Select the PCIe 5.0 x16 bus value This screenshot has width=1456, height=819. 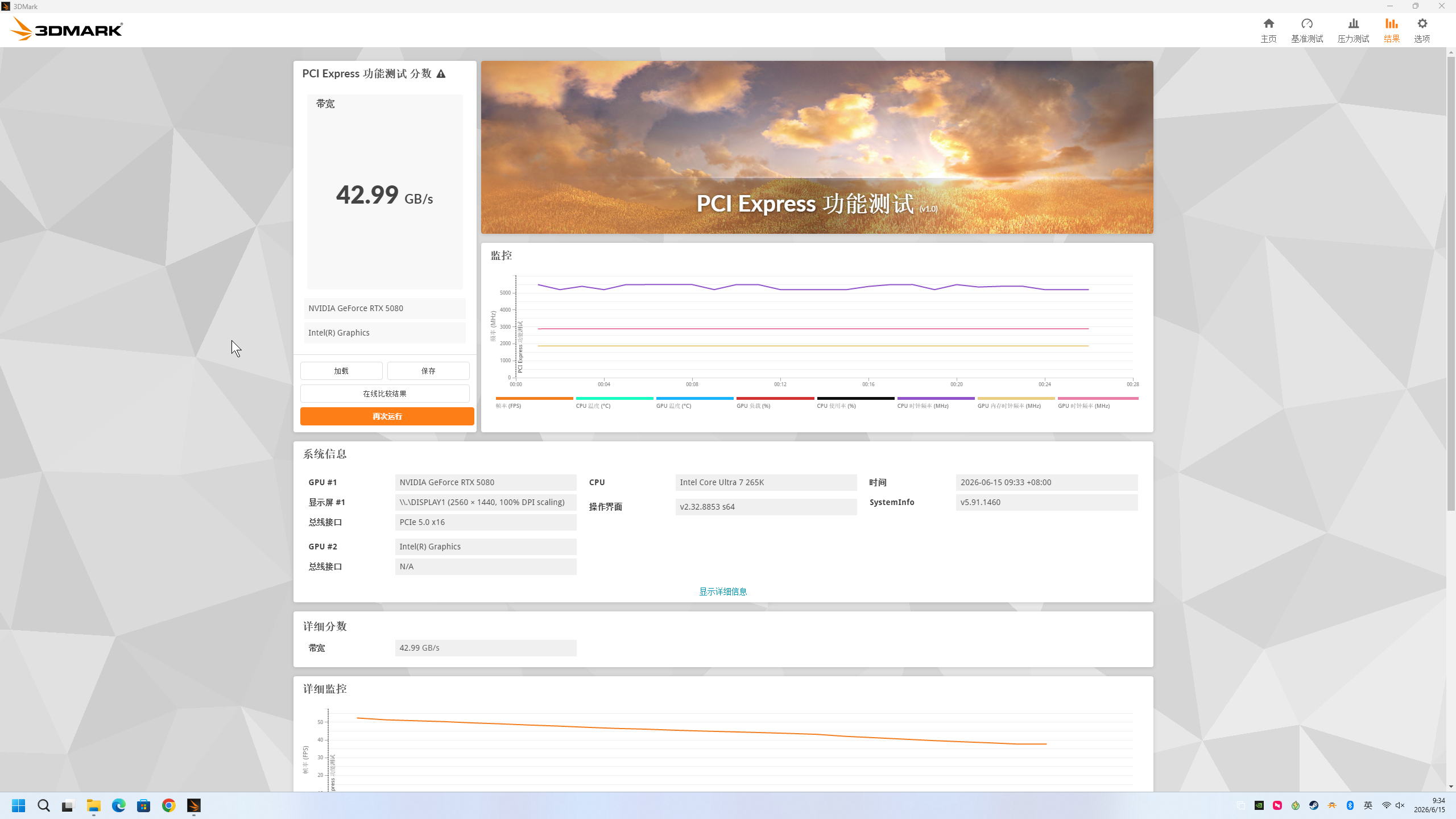[x=486, y=522]
